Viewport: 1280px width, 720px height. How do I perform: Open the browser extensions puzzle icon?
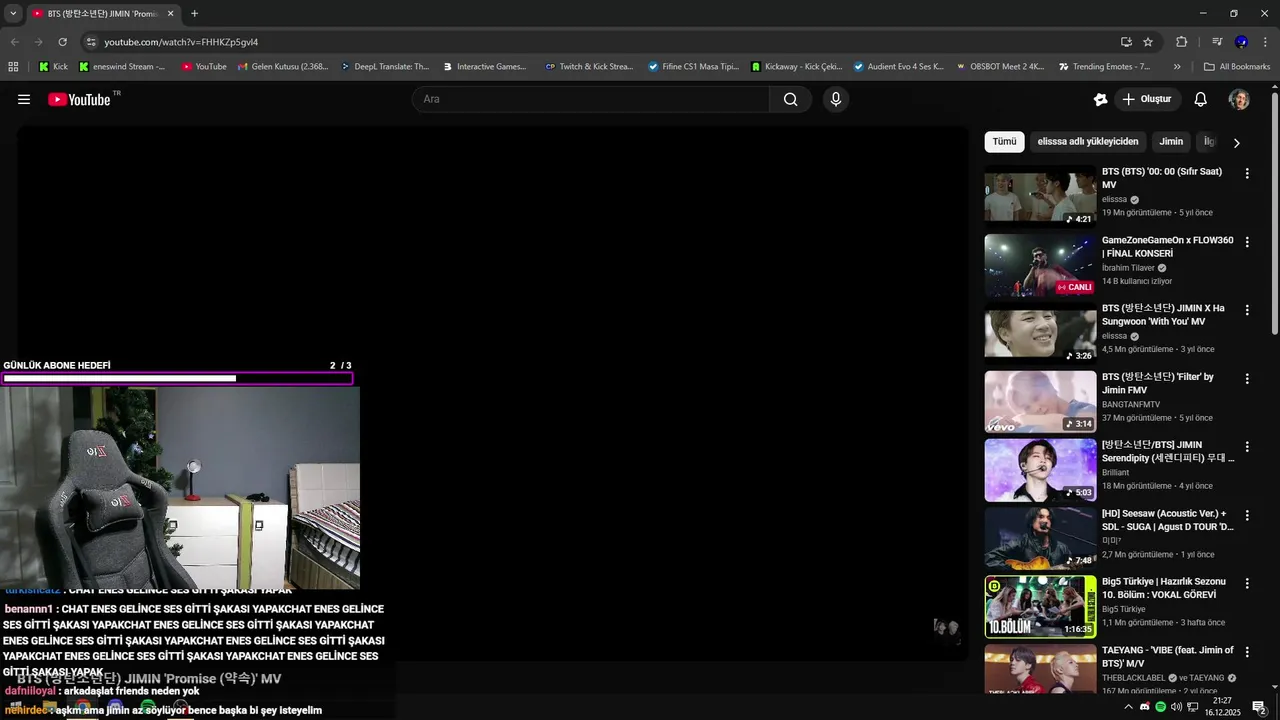(x=1181, y=42)
